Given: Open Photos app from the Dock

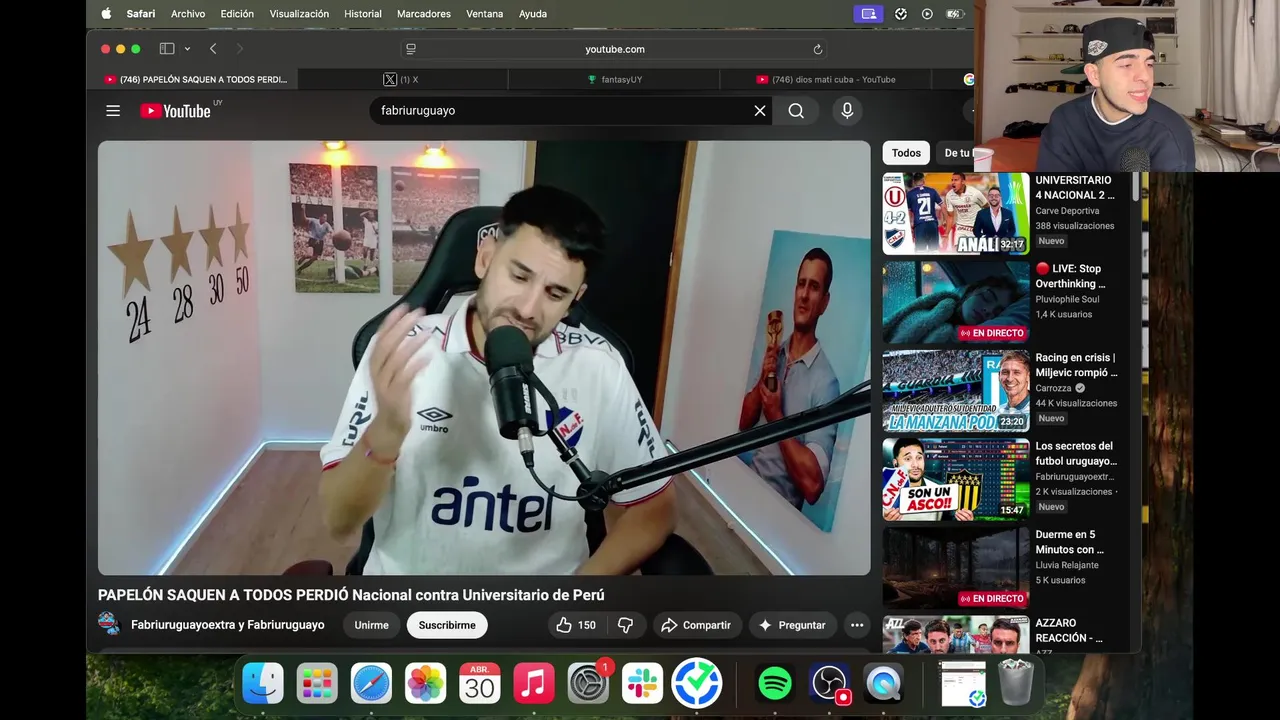Looking at the screenshot, I should click(425, 684).
